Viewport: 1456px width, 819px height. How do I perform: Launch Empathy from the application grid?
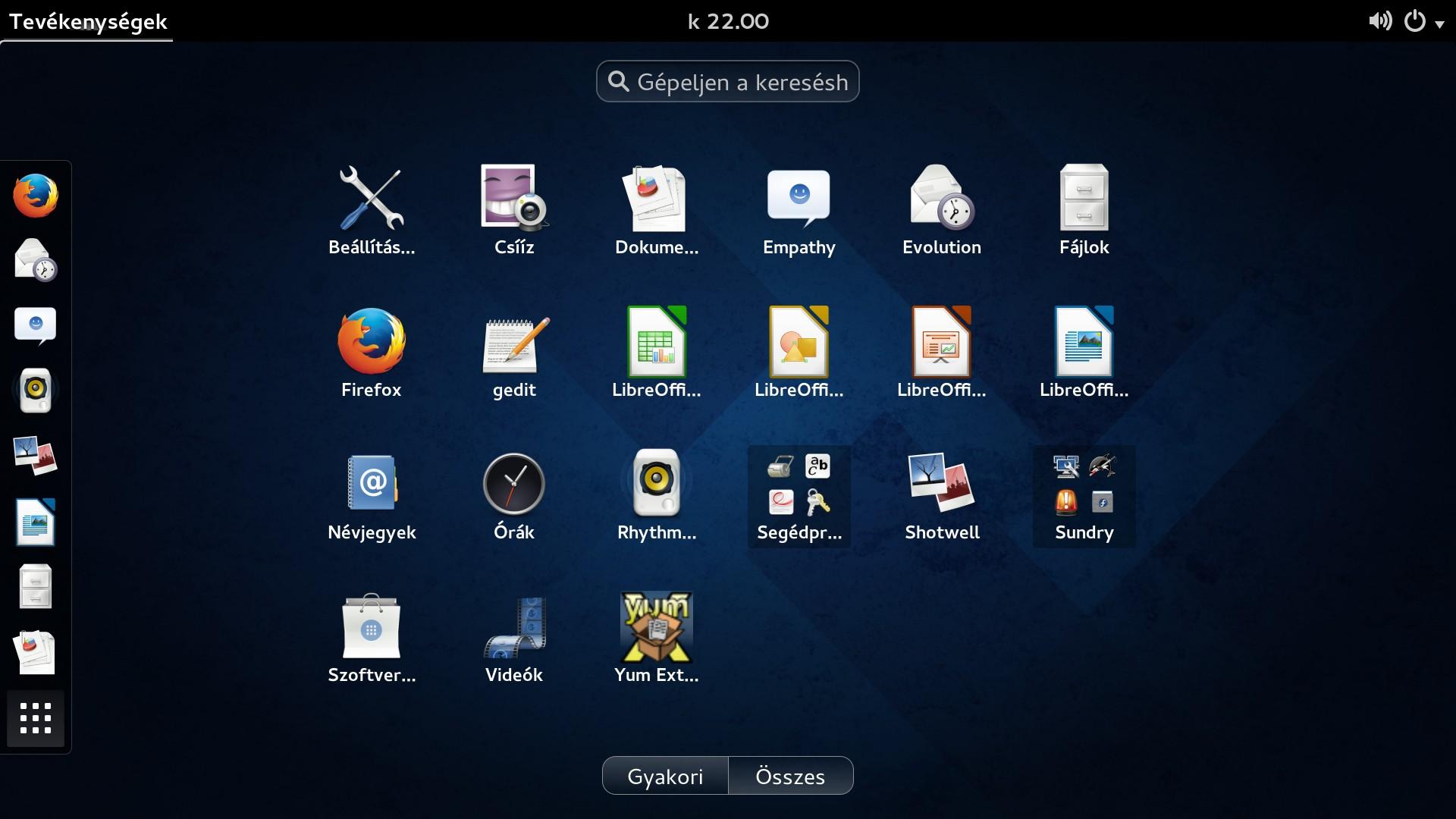click(x=799, y=211)
